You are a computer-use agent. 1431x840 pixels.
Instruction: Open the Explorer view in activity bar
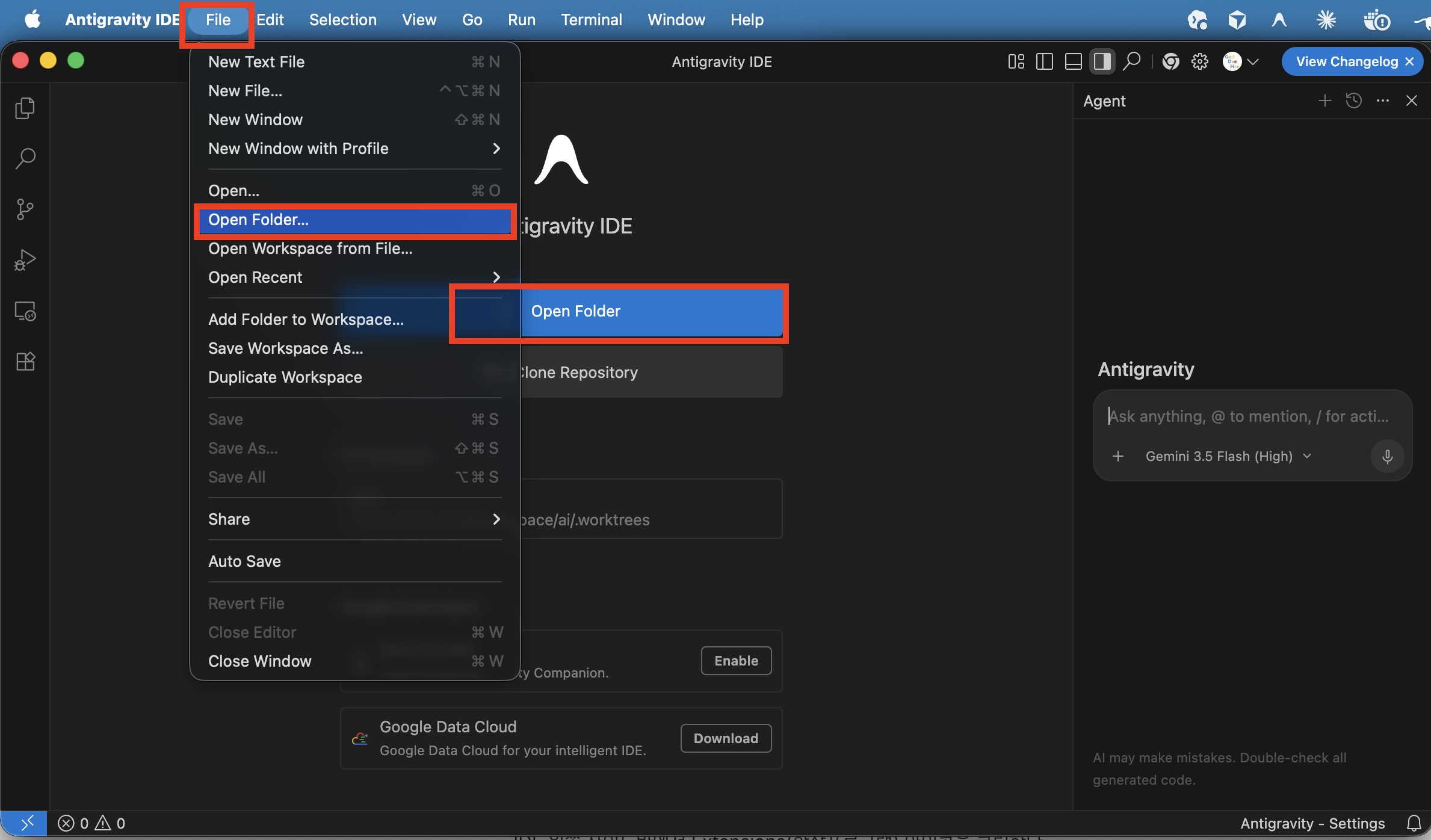pyautogui.click(x=25, y=108)
